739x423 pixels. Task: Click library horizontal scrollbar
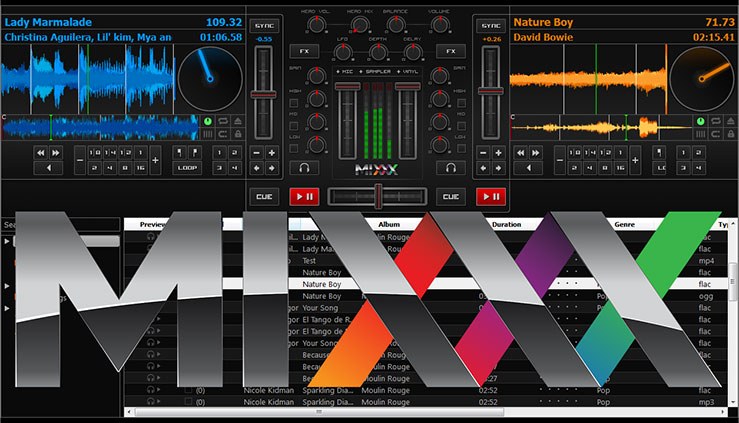point(320,412)
